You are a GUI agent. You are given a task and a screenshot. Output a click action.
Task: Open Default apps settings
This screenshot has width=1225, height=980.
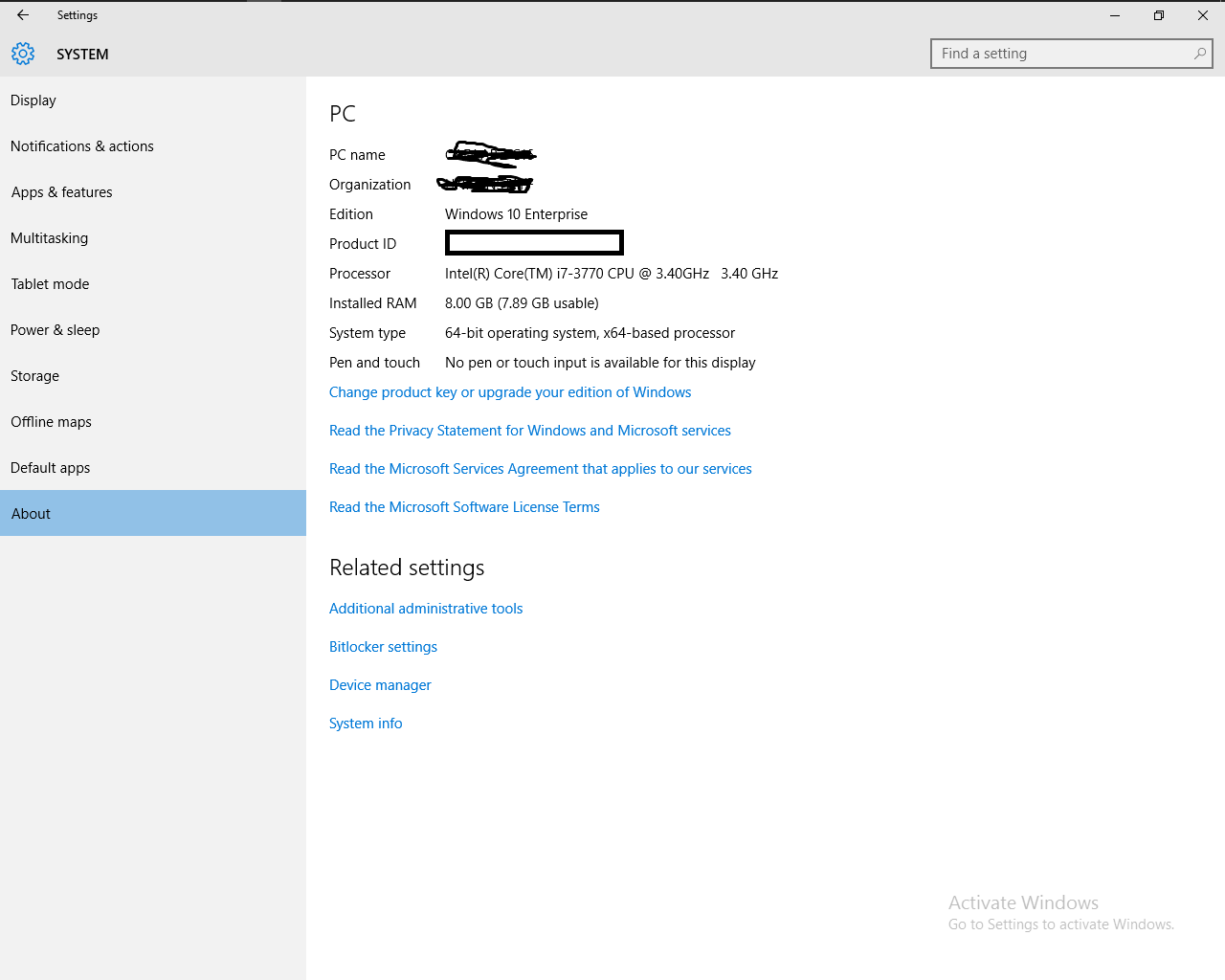point(50,467)
